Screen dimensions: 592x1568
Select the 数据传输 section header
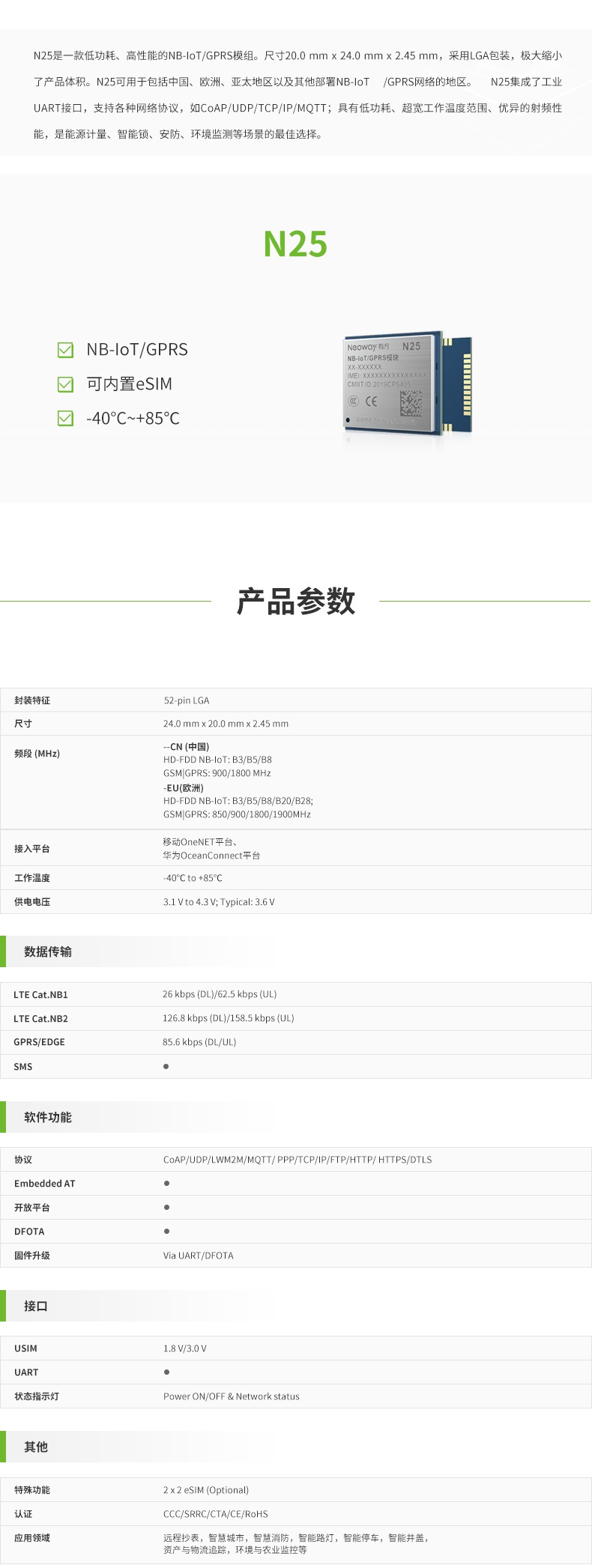(x=48, y=951)
